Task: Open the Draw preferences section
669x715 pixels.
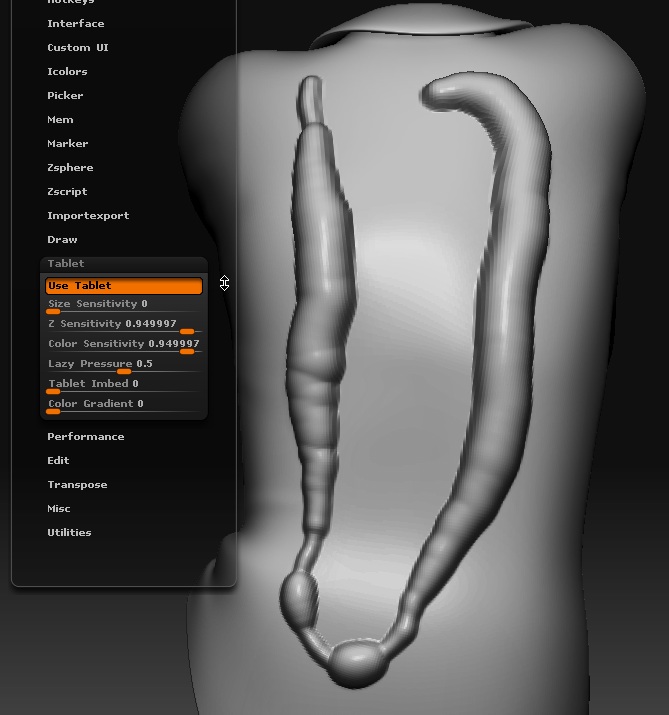Action: pos(62,239)
